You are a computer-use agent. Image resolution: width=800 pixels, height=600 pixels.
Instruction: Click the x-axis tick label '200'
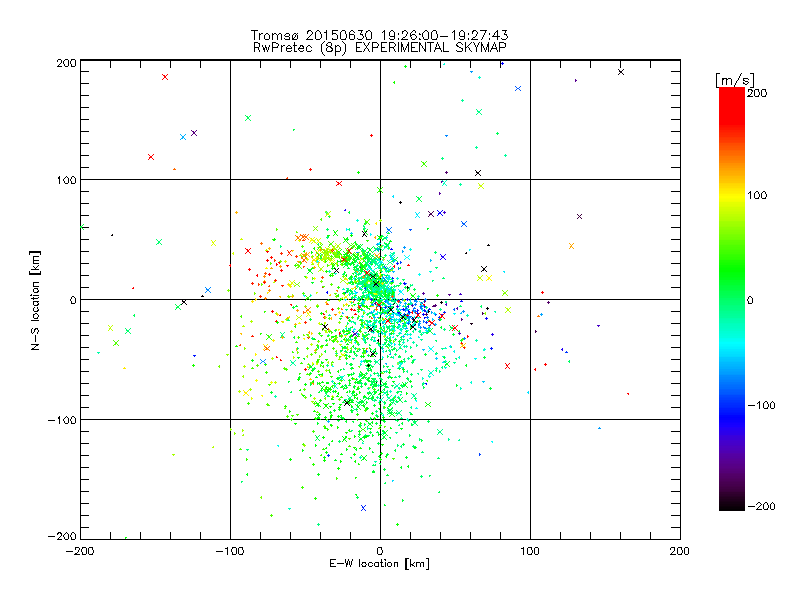pyautogui.click(x=680, y=551)
